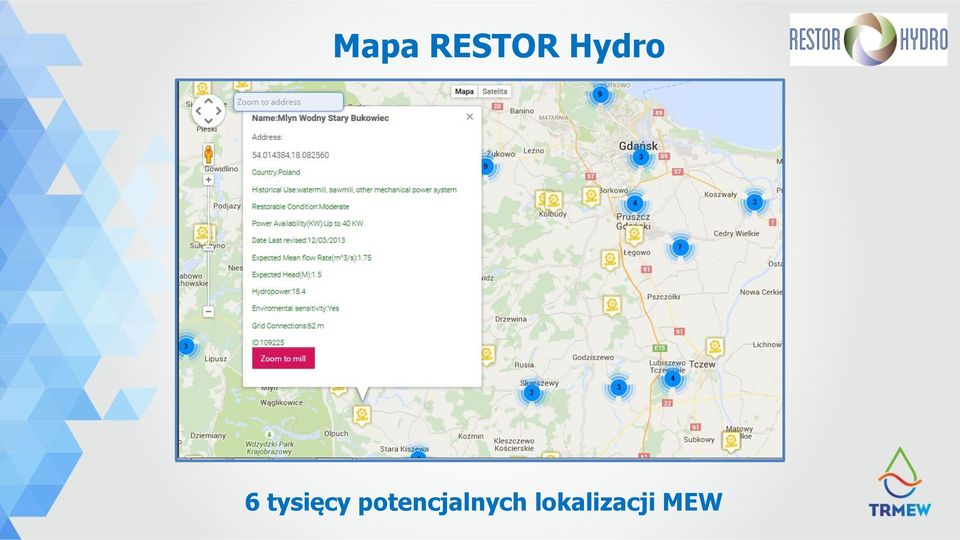Click Date Last revised 12/03/2013 line

coord(299,240)
